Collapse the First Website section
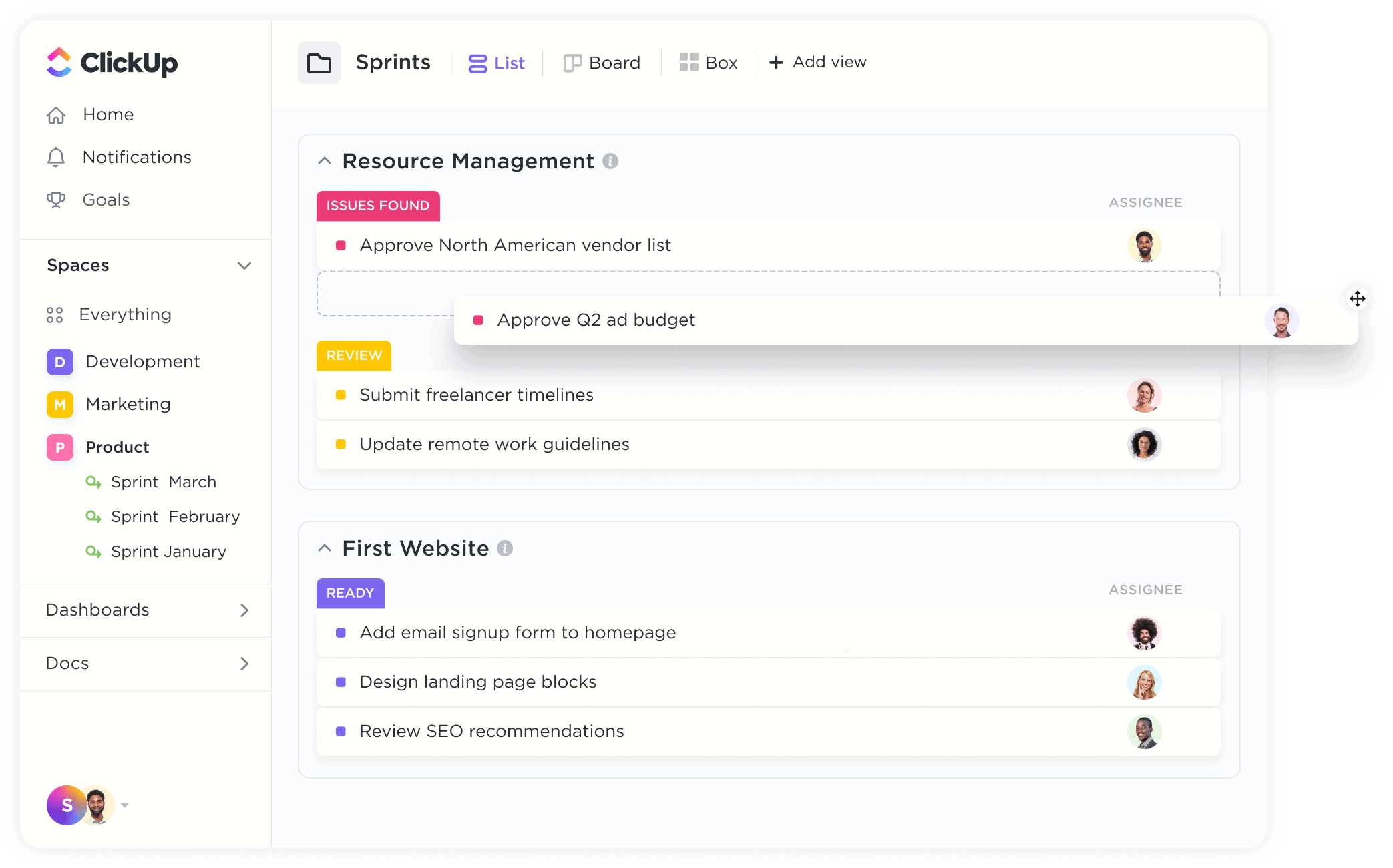 click(x=325, y=548)
